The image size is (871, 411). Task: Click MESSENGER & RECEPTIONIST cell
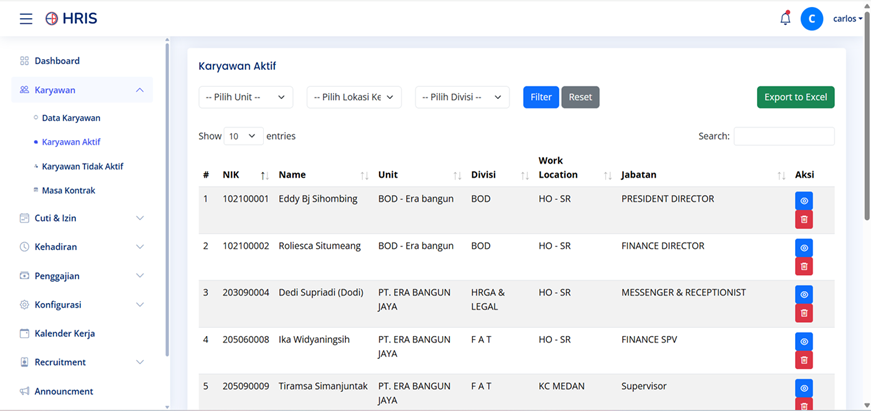(683, 292)
